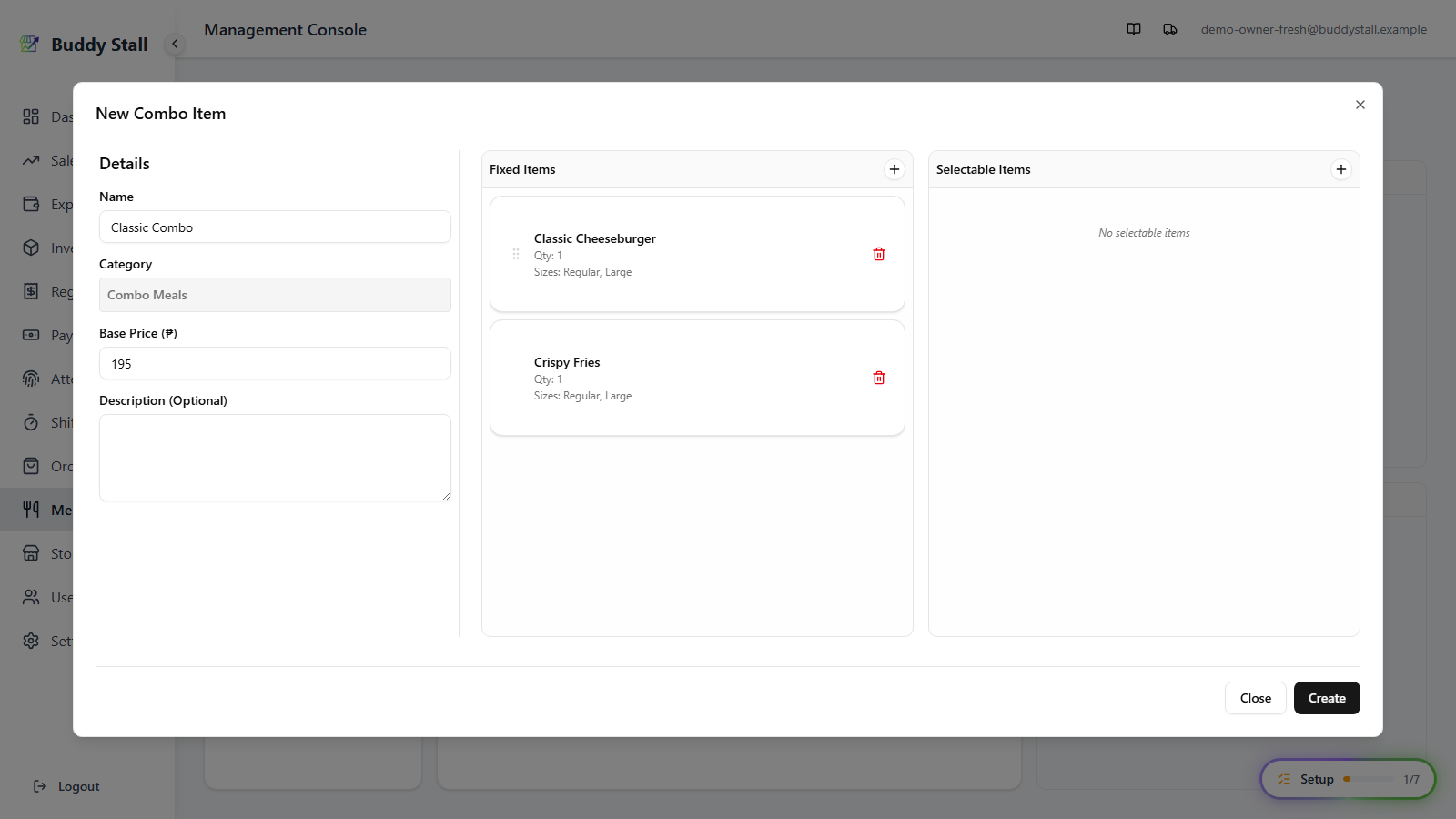Add a new fixed item with plus icon

coord(895,169)
